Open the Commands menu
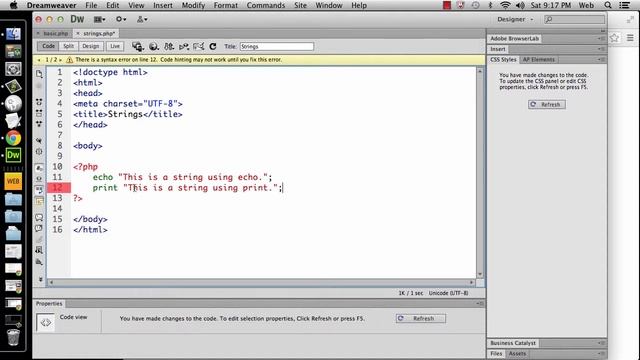Image resolution: width=640 pixels, height=360 pixels. (x=266, y=5)
